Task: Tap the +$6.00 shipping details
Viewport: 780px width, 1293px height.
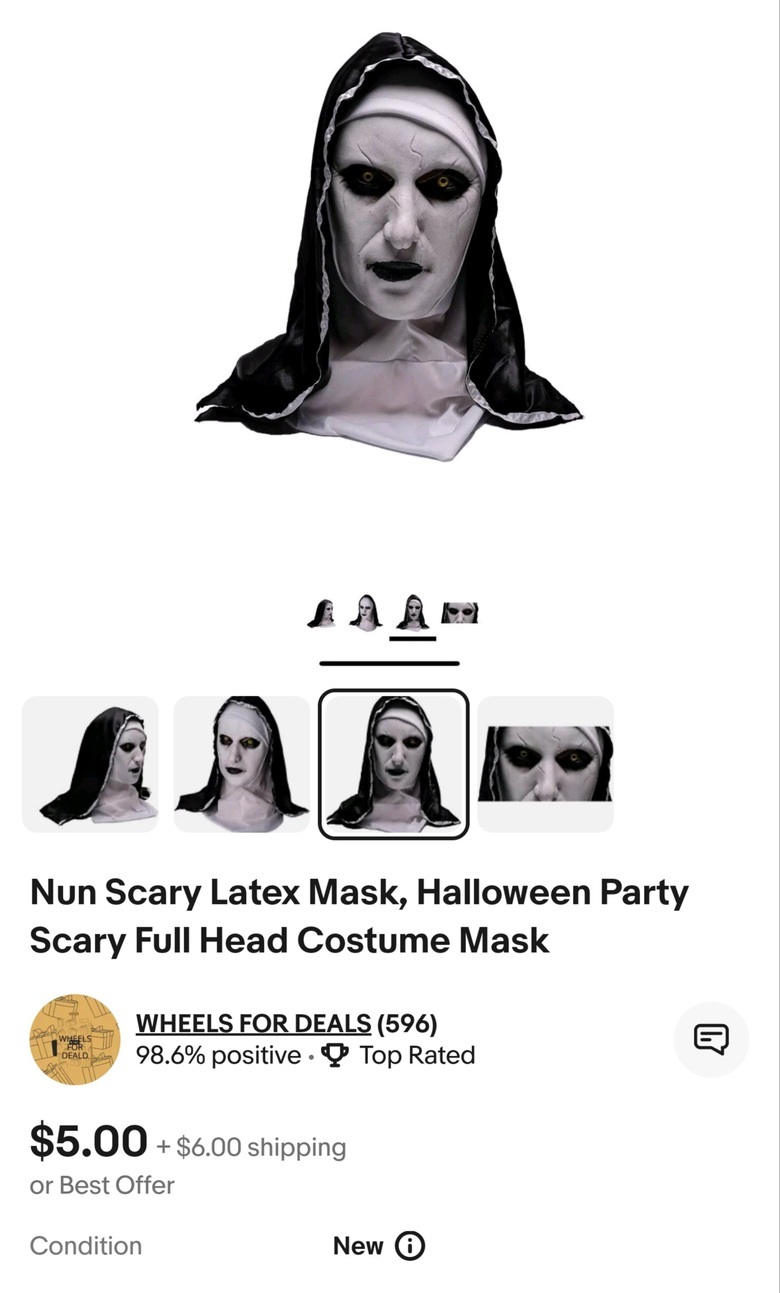Action: (x=251, y=1147)
